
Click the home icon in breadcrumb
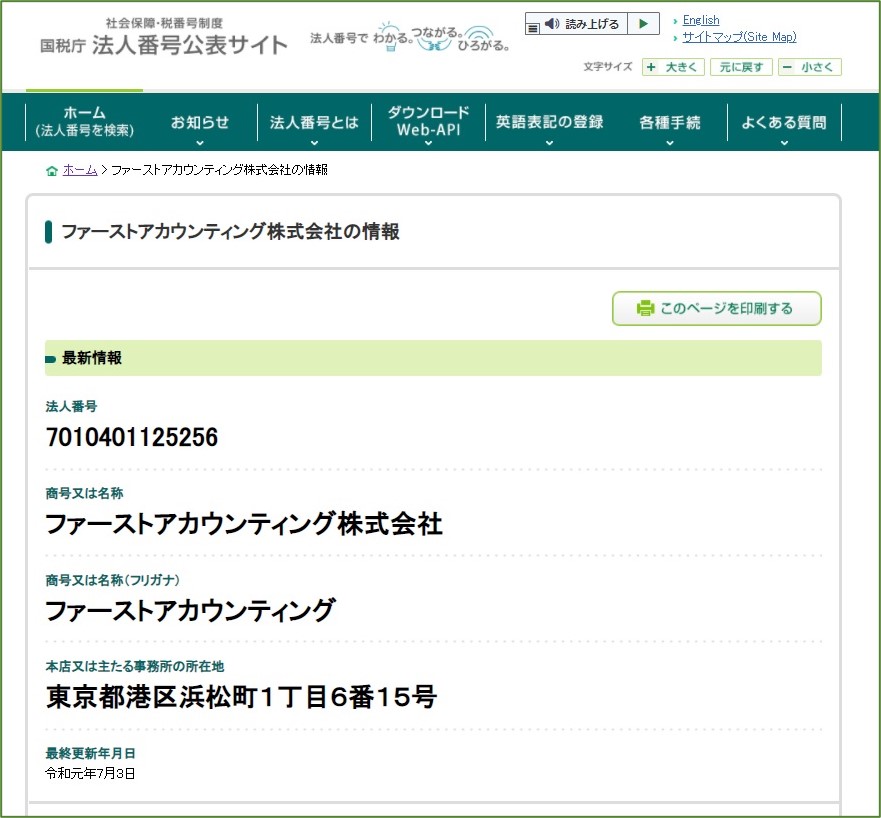[x=52, y=170]
